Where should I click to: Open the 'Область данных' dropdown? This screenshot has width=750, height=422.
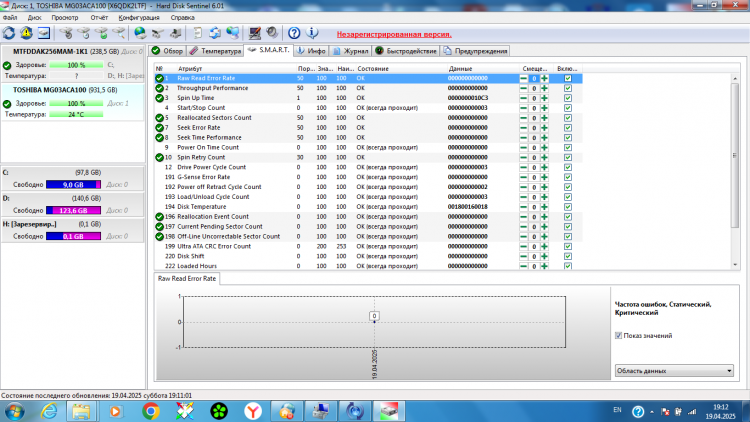pos(674,371)
